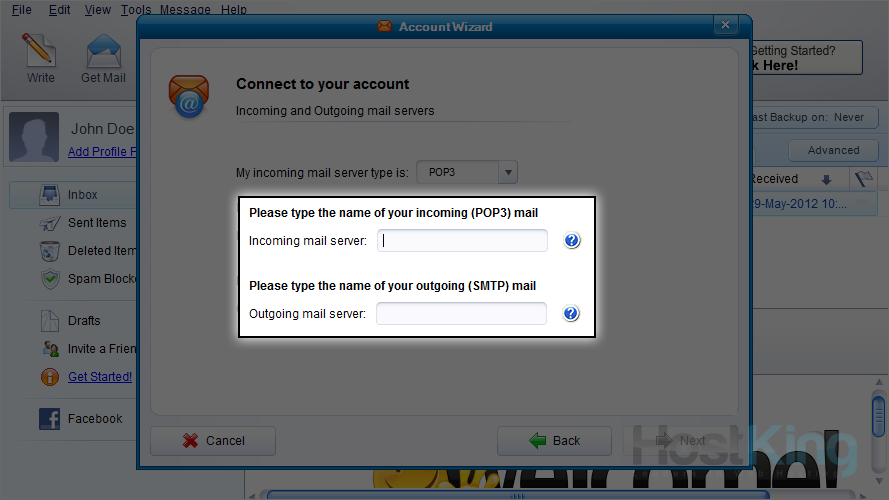
Task: Click the Received column sort arrow
Action: (x=826, y=180)
